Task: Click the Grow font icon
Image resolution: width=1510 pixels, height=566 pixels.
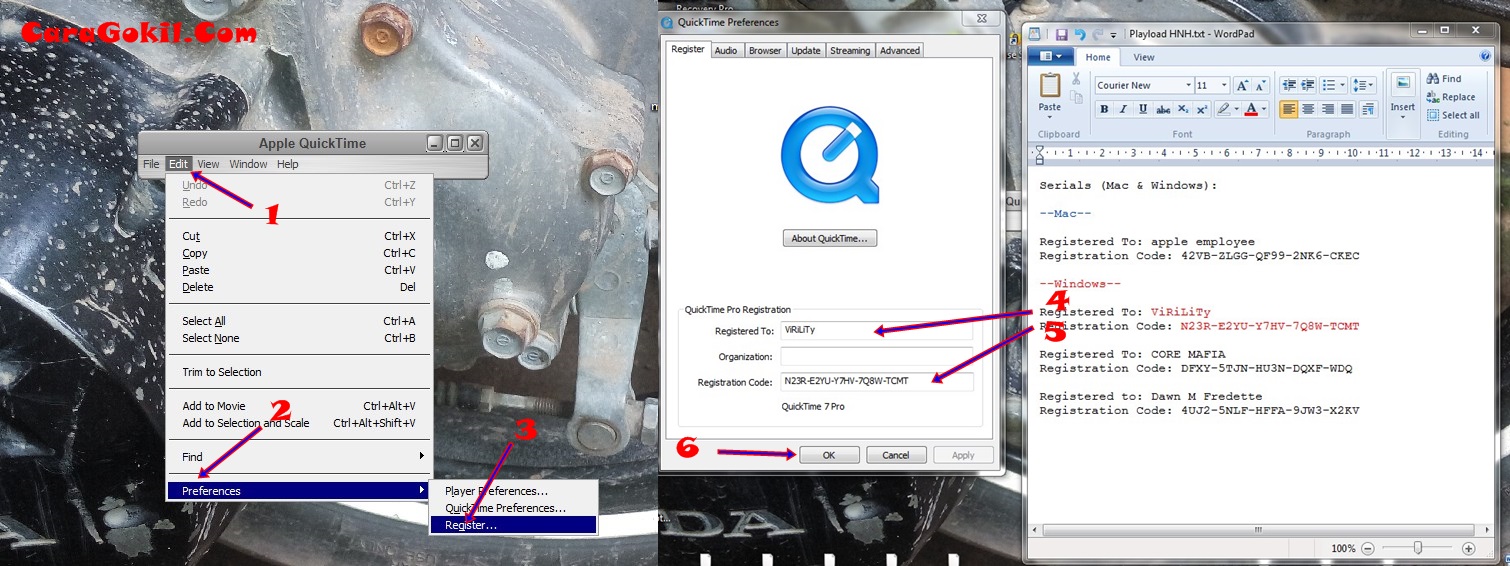Action: (x=1242, y=85)
